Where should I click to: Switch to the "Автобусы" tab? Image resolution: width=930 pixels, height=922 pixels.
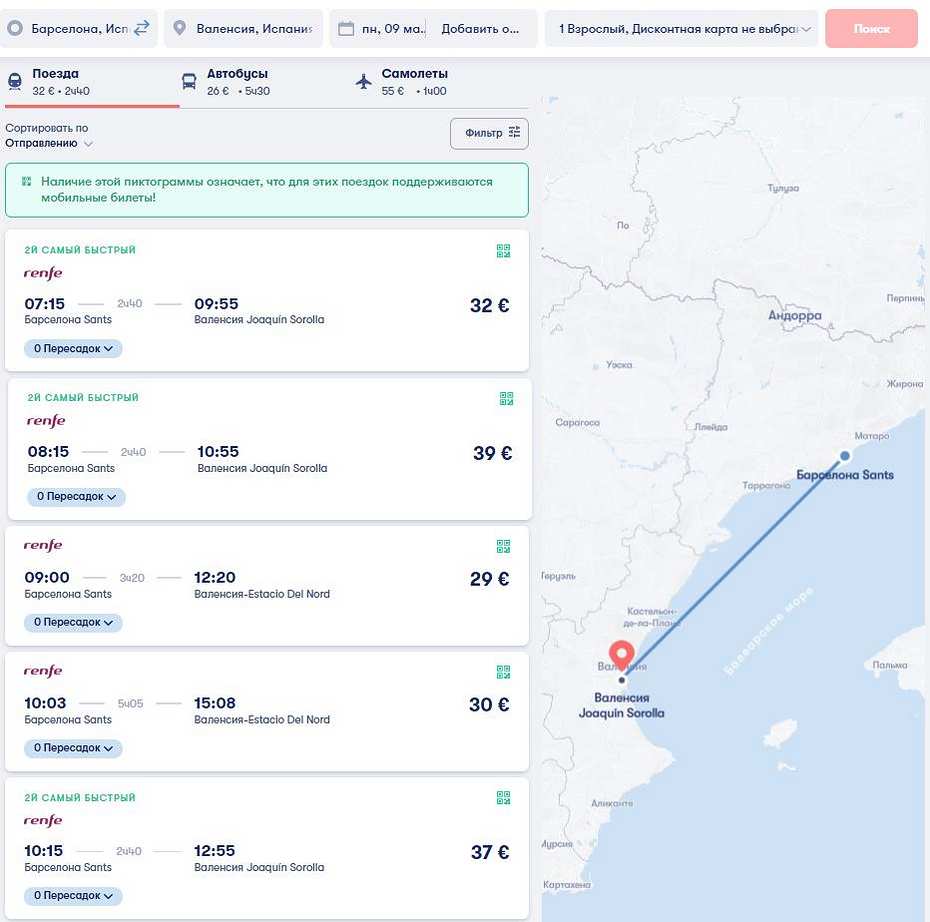[x=225, y=82]
